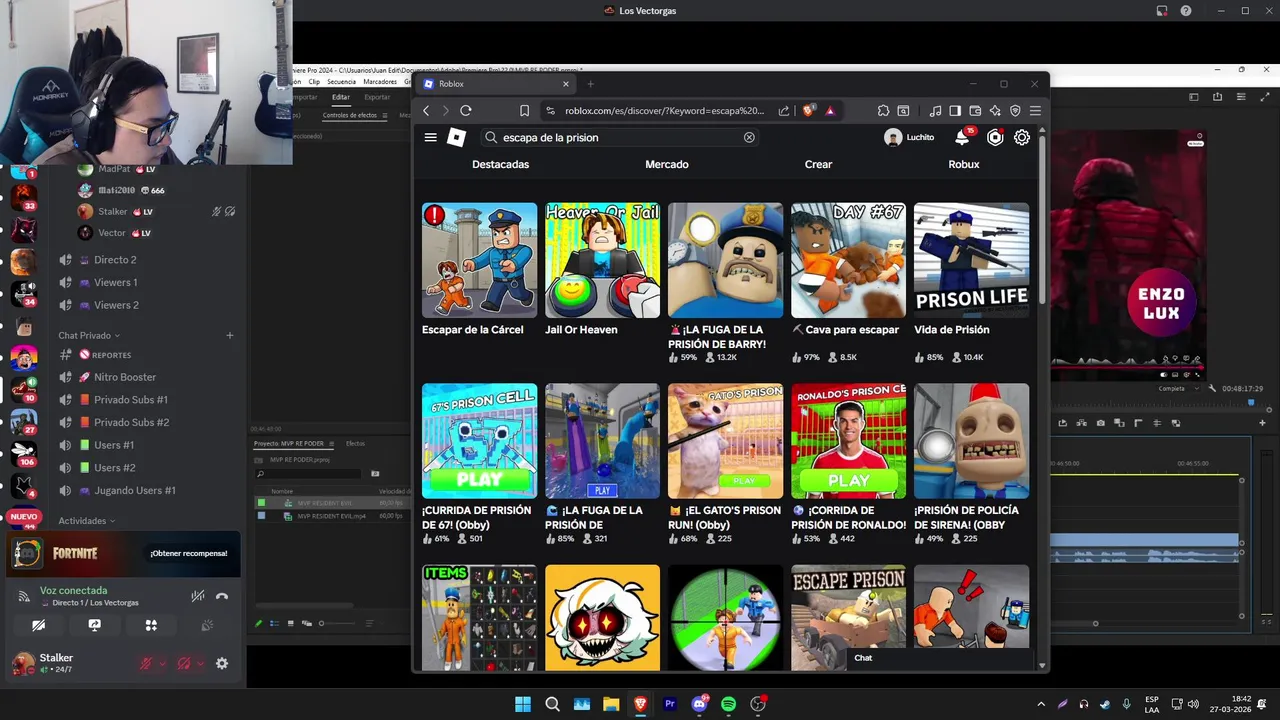Open the Windows Start menu
This screenshot has width=1280, height=720.
[x=523, y=704]
